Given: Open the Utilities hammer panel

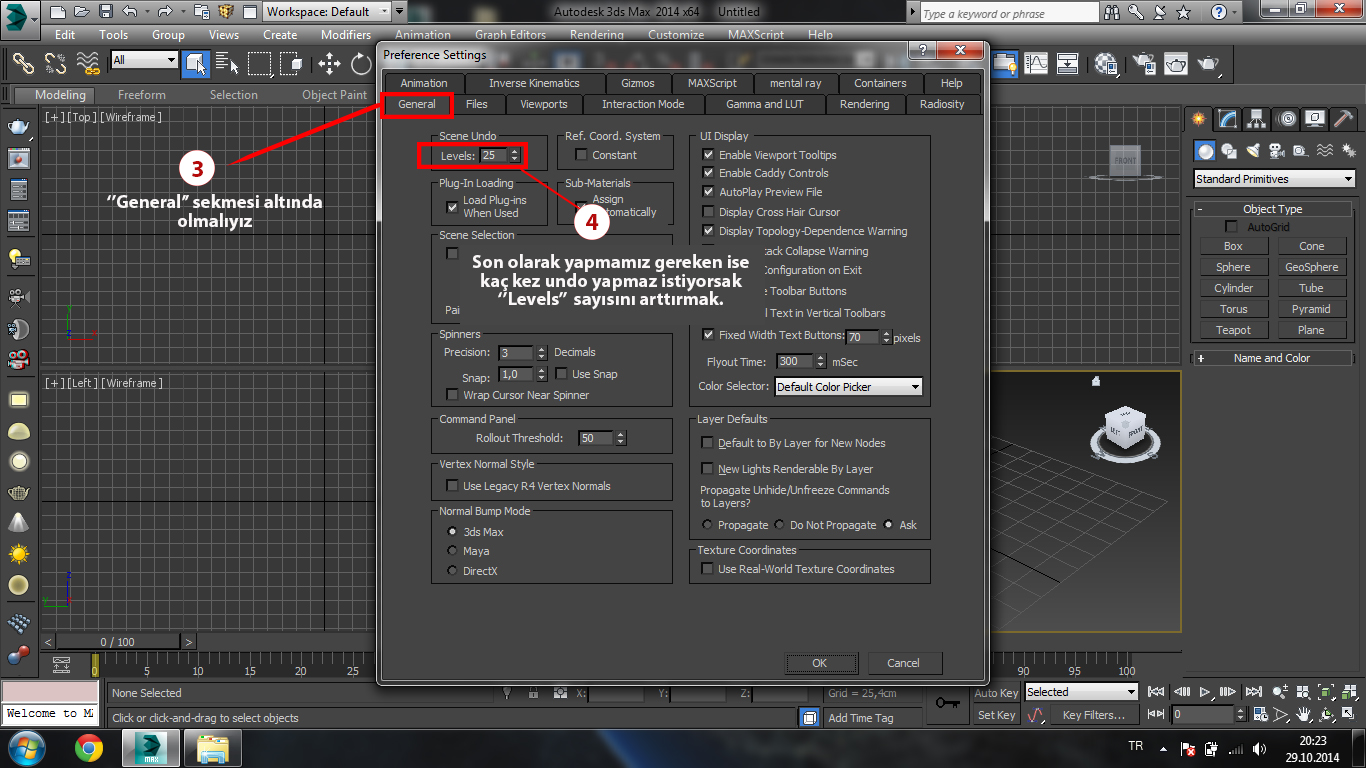Looking at the screenshot, I should tap(1344, 119).
